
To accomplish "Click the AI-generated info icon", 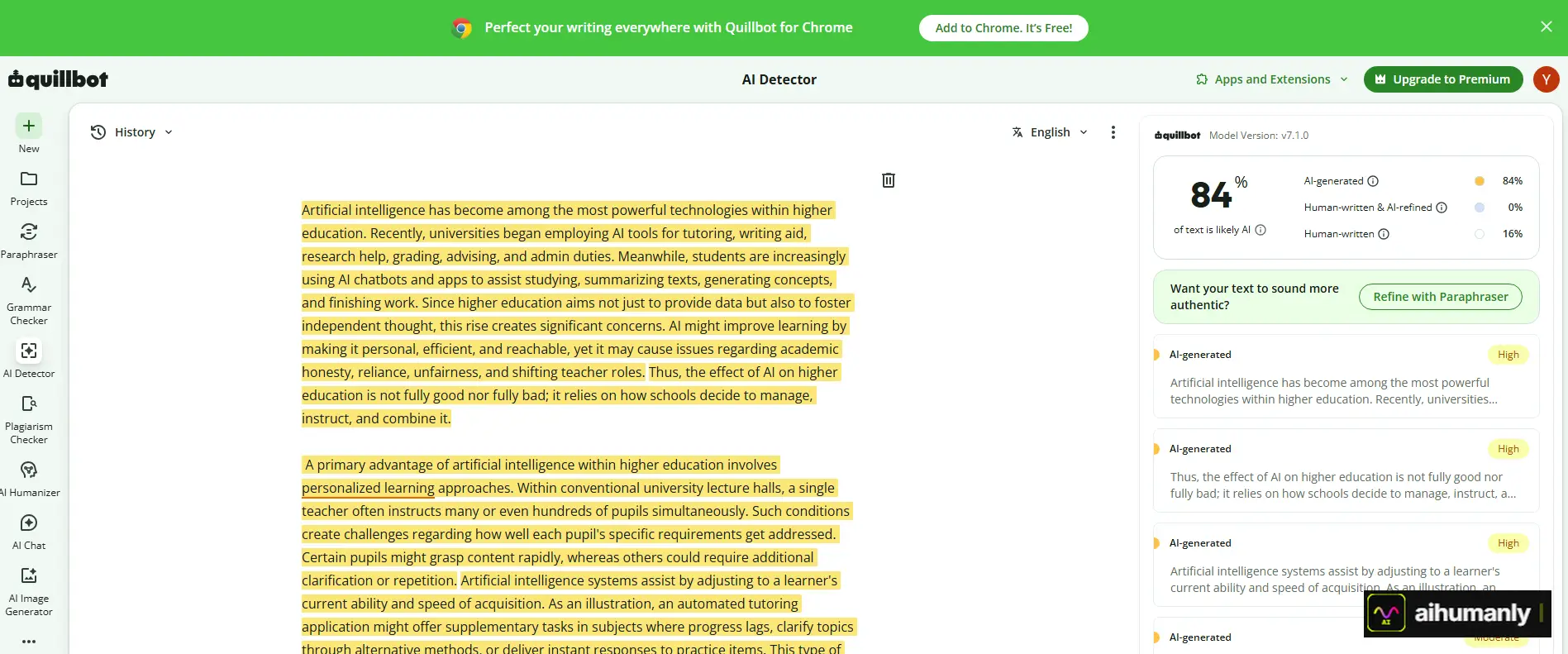I will tap(1373, 181).
